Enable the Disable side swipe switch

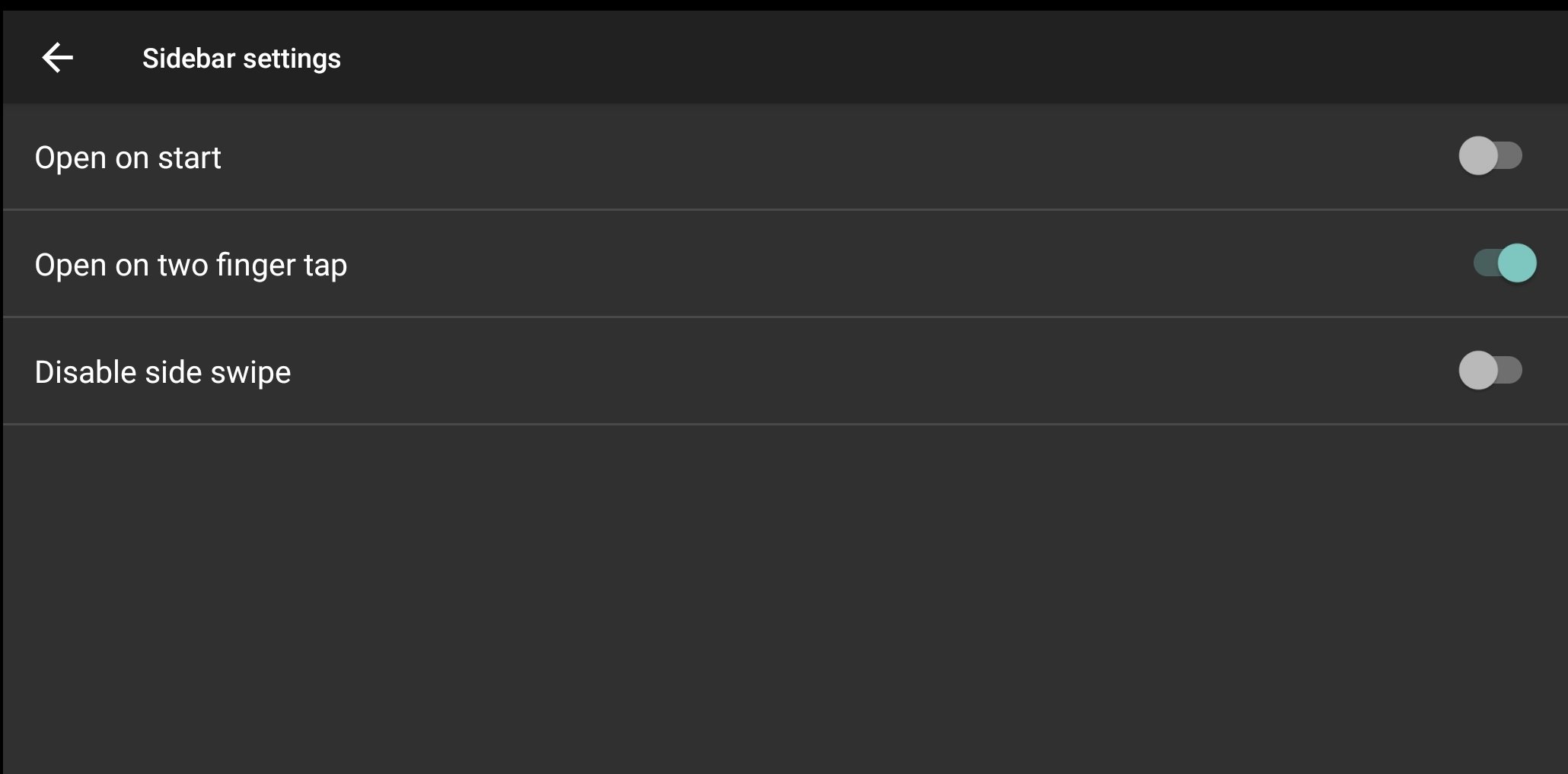coord(1490,371)
